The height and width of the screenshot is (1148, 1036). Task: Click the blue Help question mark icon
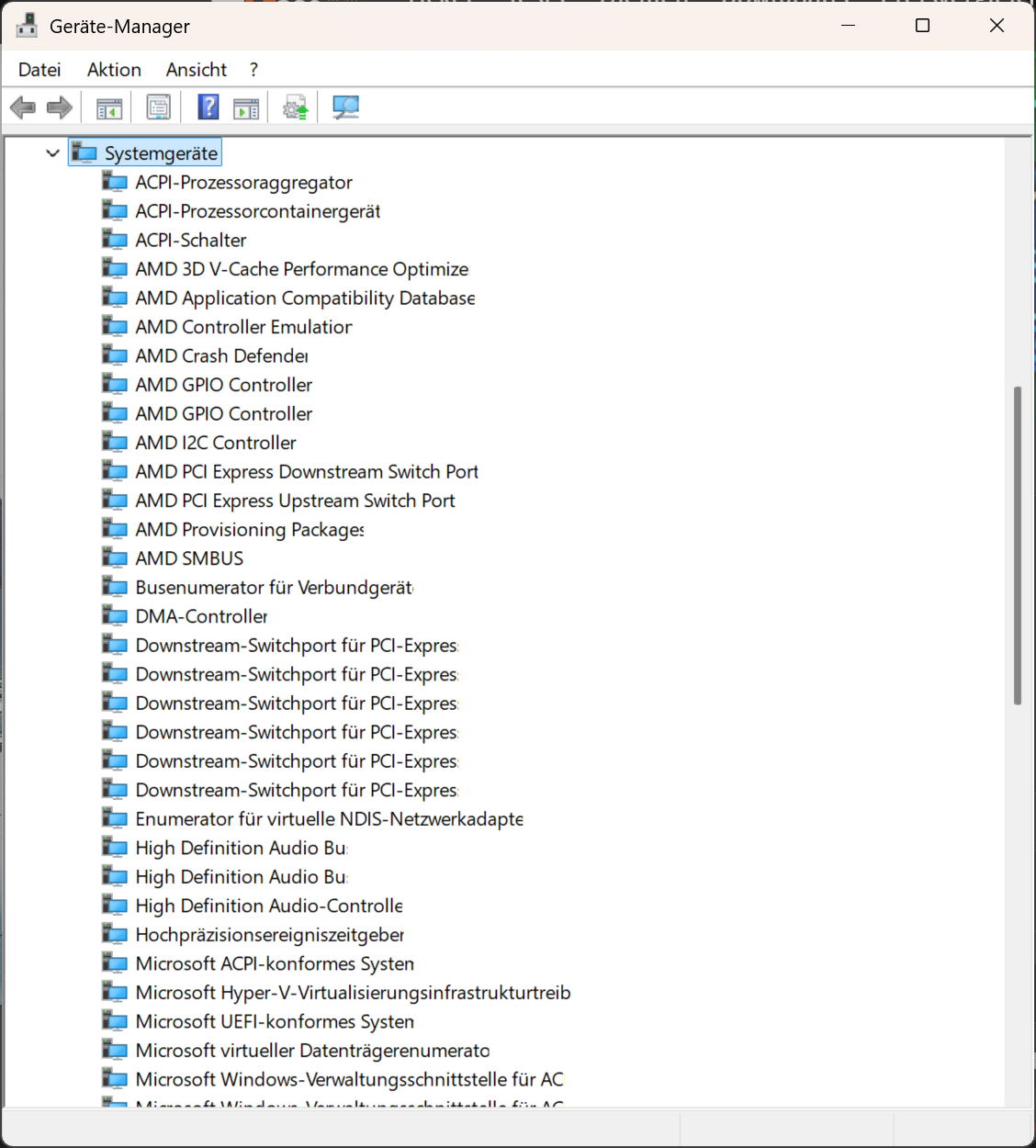[x=208, y=107]
